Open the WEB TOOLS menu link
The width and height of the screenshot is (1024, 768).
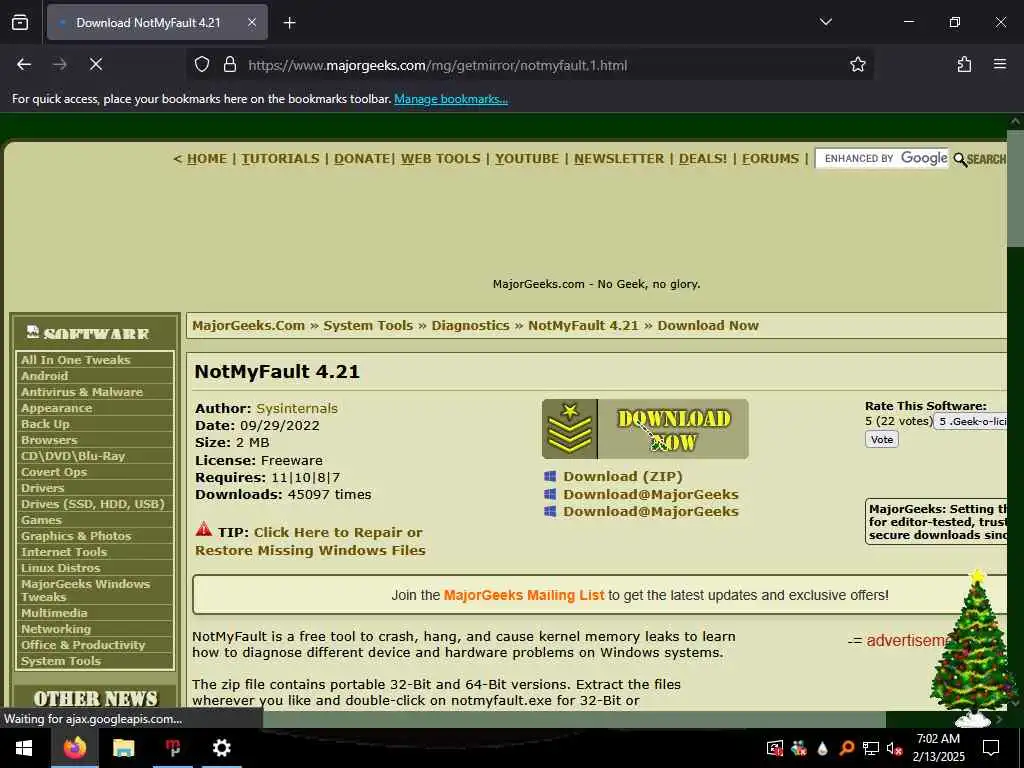pos(440,159)
